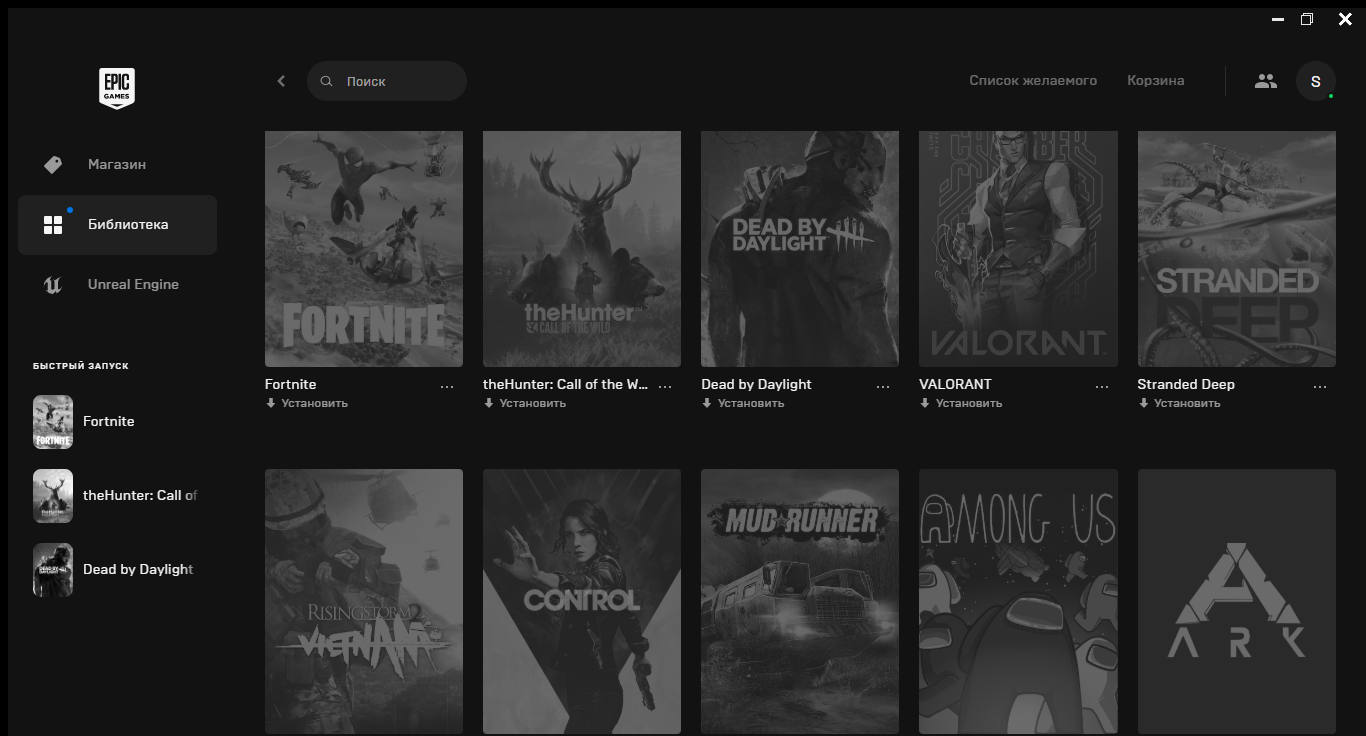Open the three-dot menu for Stranded Deep
Screen dimensions: 1366x736
click(x=1320, y=386)
